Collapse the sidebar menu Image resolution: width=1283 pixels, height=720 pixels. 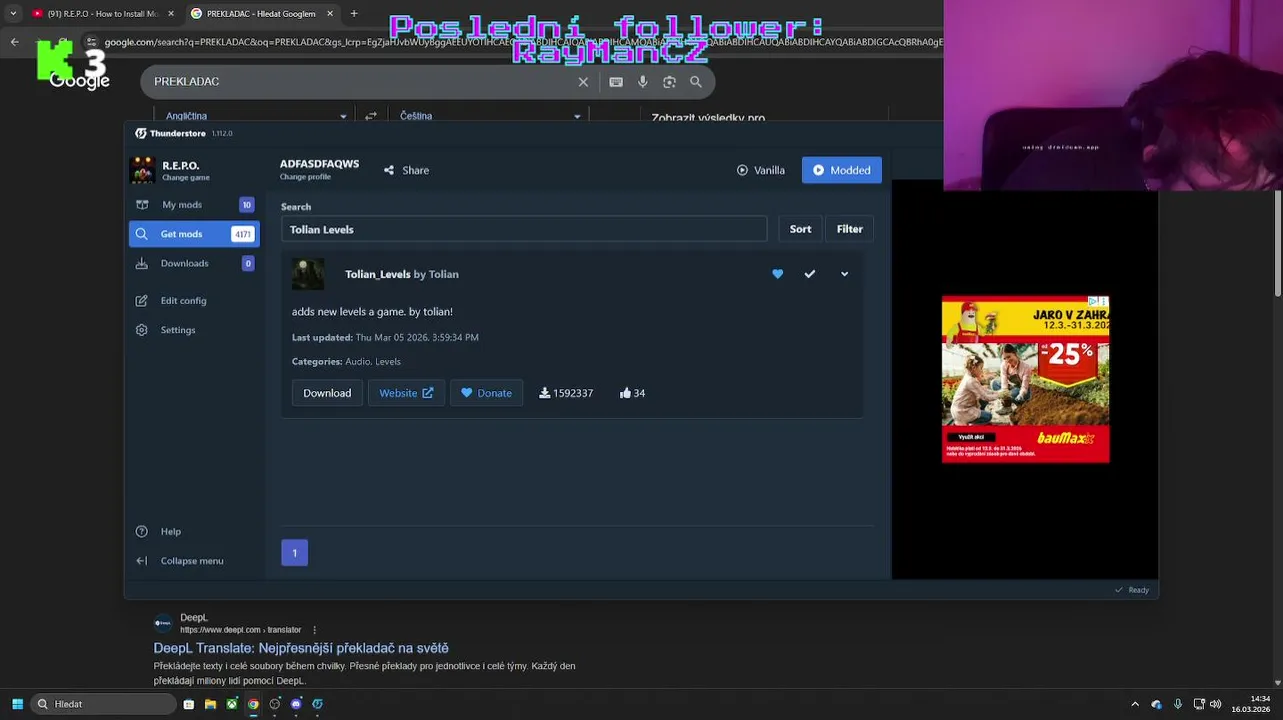coord(191,561)
